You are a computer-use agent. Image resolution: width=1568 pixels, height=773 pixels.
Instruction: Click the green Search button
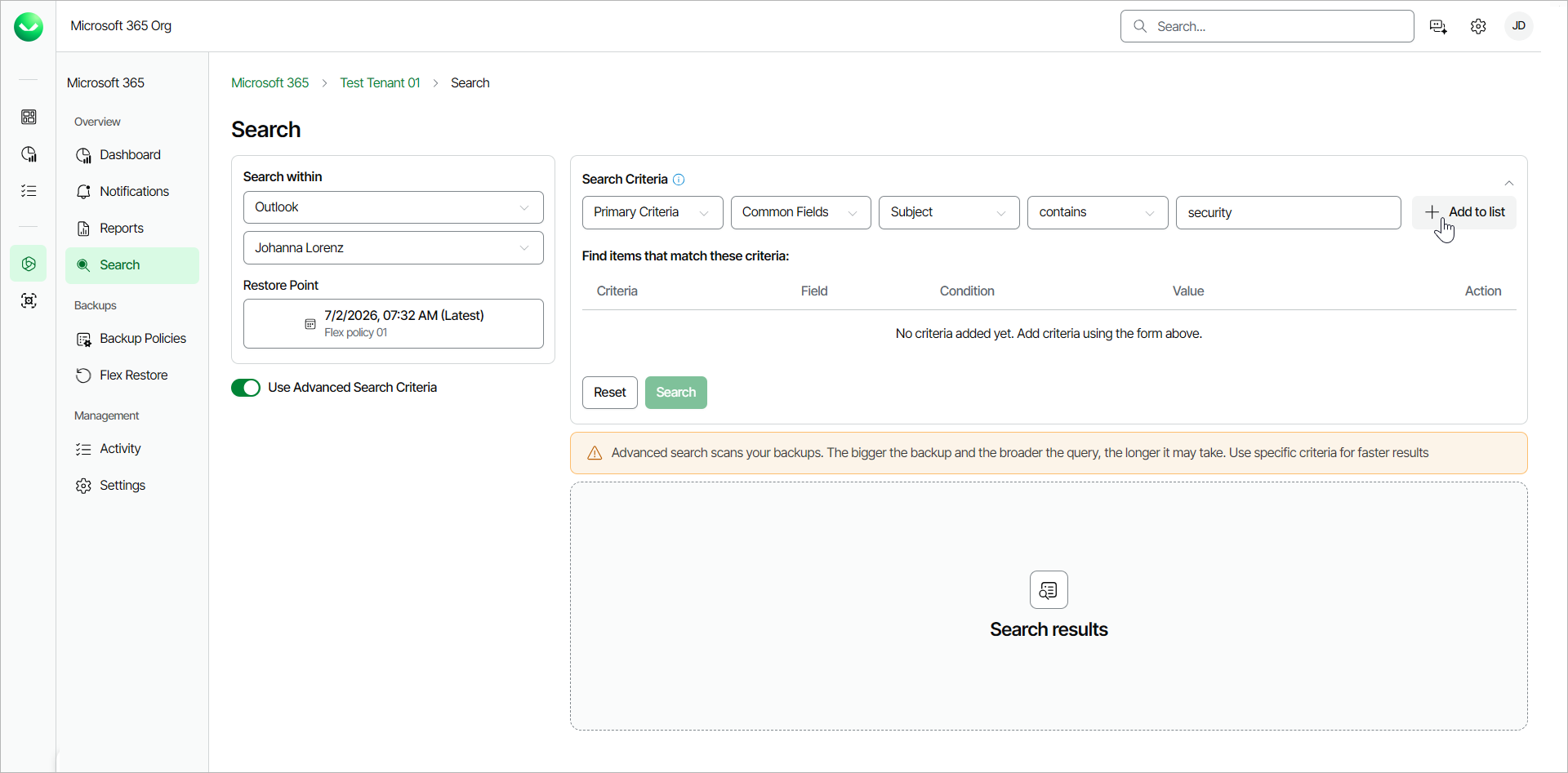(676, 393)
